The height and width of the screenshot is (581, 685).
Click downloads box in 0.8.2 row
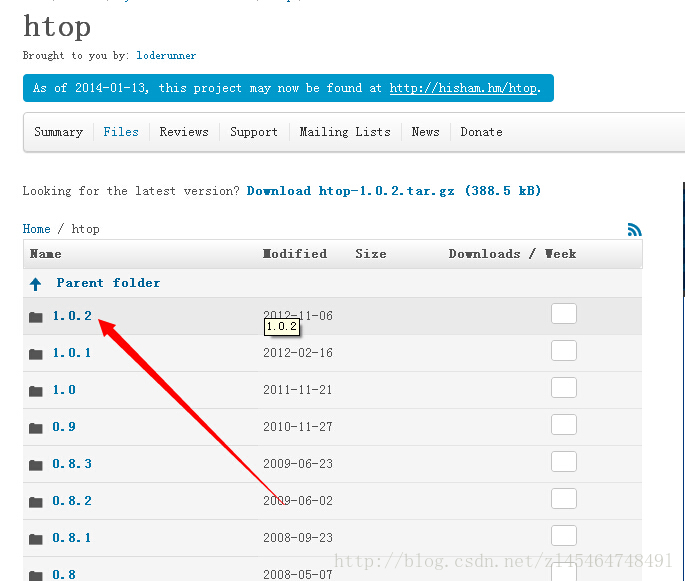[x=564, y=499]
